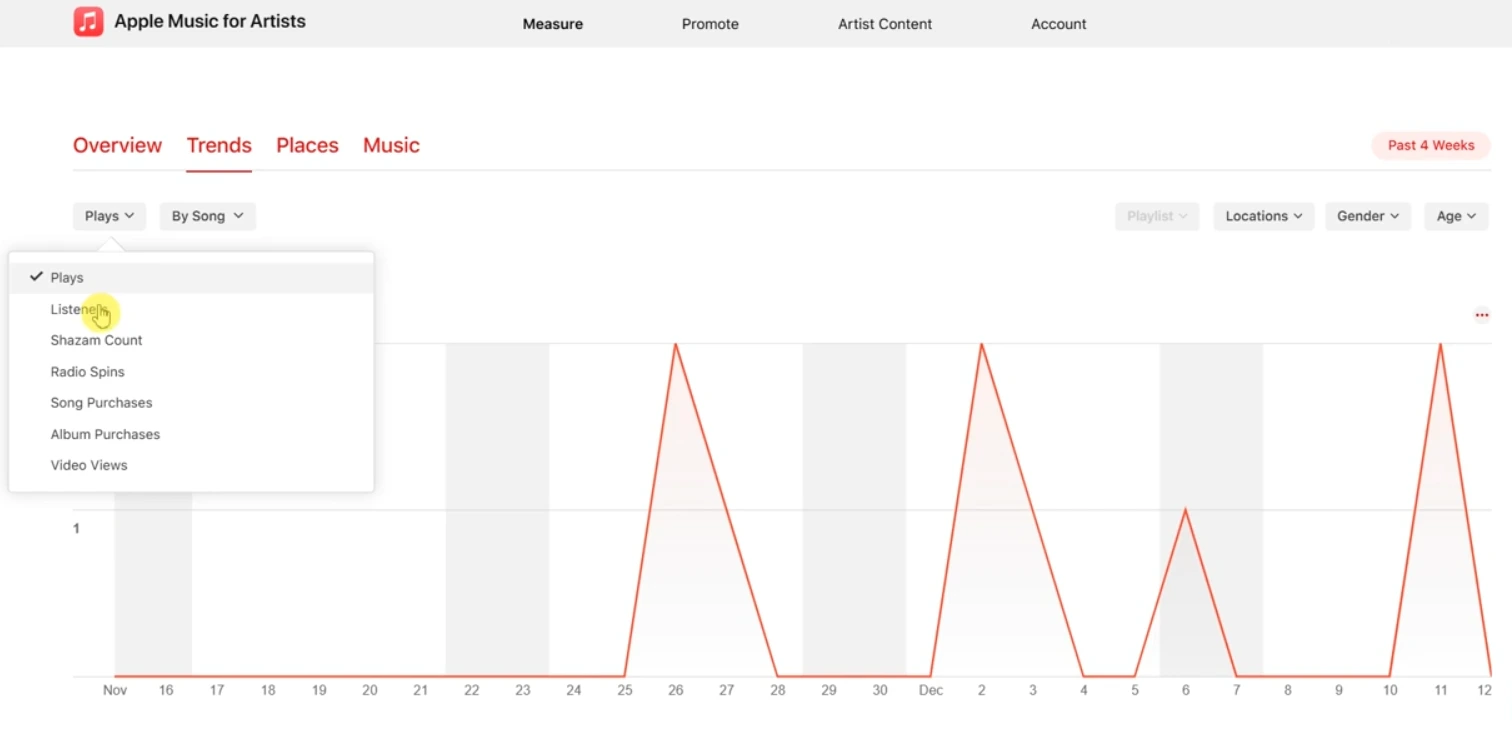The image size is (1512, 738).
Task: Open the disabled Playlist filter dropdown
Action: click(1157, 216)
